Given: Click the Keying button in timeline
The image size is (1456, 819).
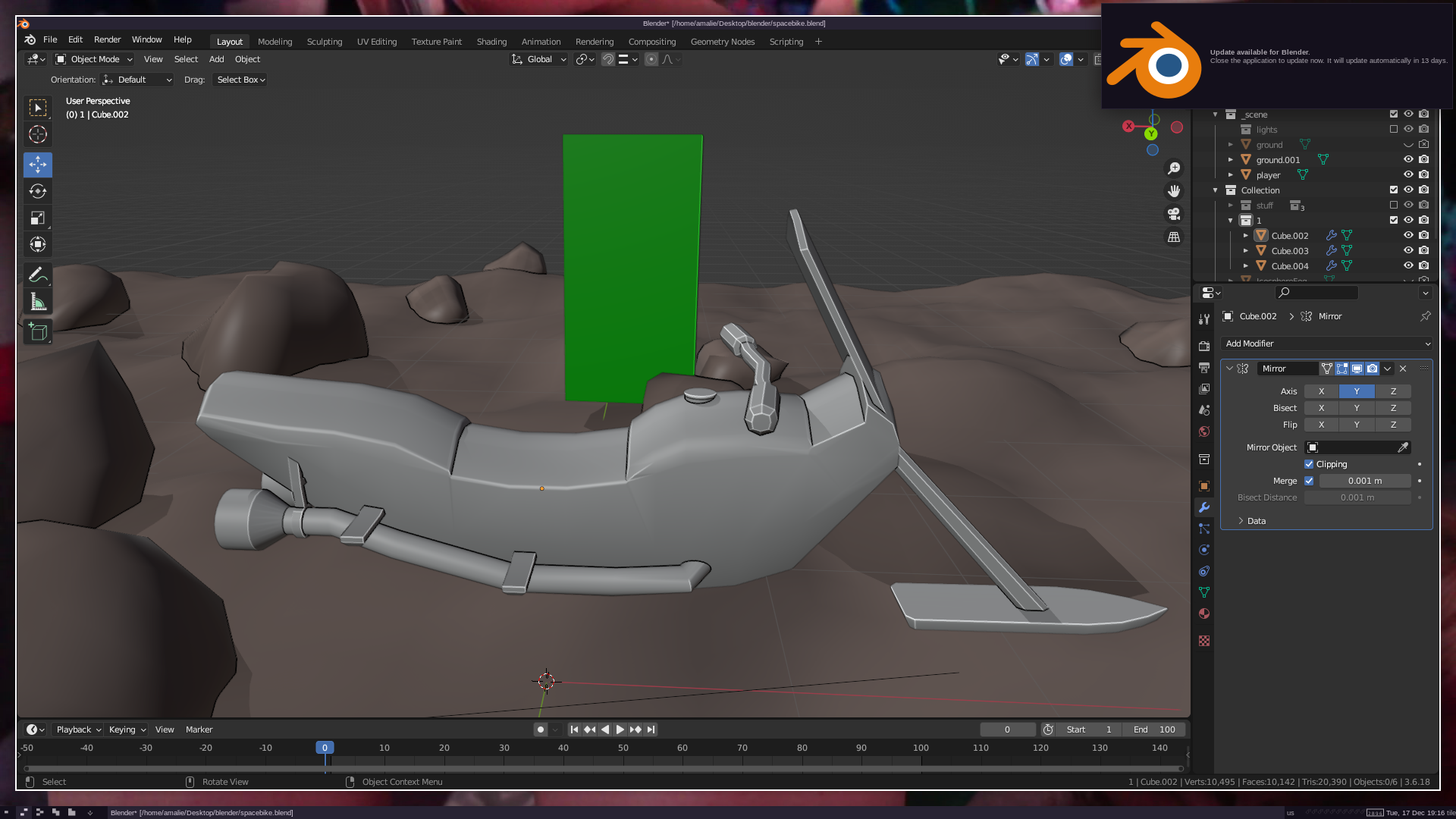Looking at the screenshot, I should tap(127, 730).
